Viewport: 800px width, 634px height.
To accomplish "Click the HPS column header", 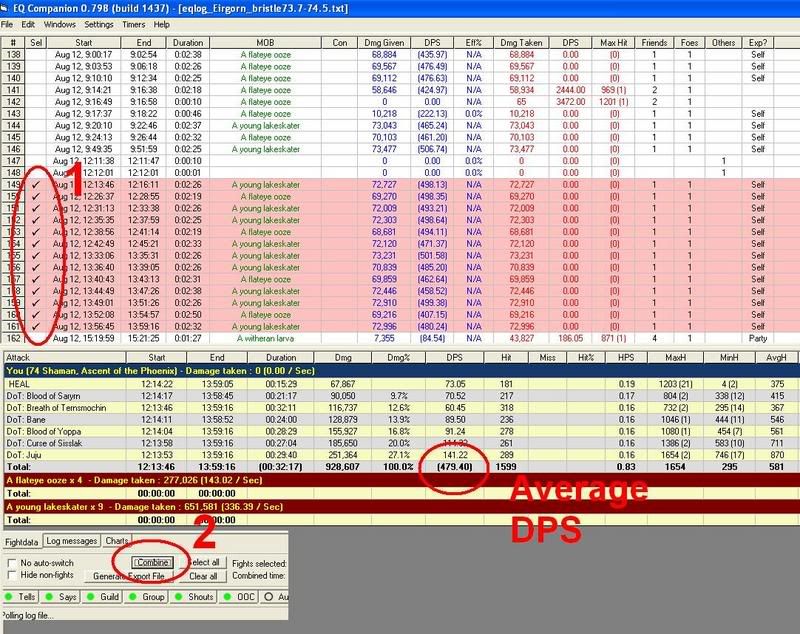I will (626, 358).
